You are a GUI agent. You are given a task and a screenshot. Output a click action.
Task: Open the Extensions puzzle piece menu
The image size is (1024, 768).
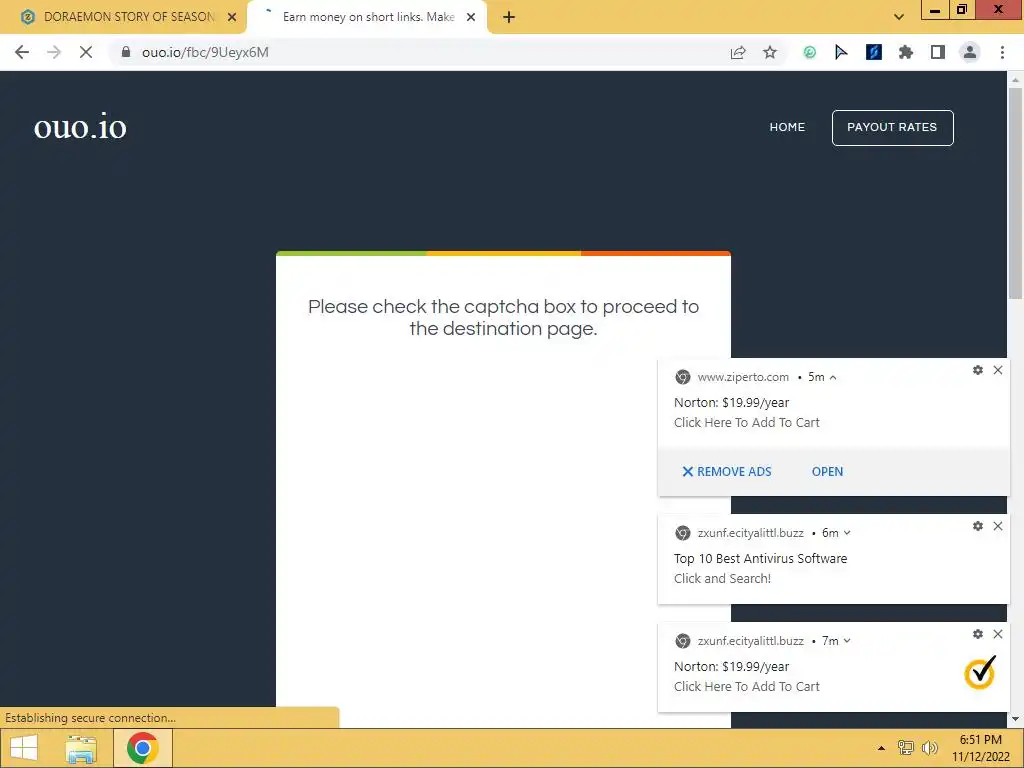pyautogui.click(x=906, y=52)
